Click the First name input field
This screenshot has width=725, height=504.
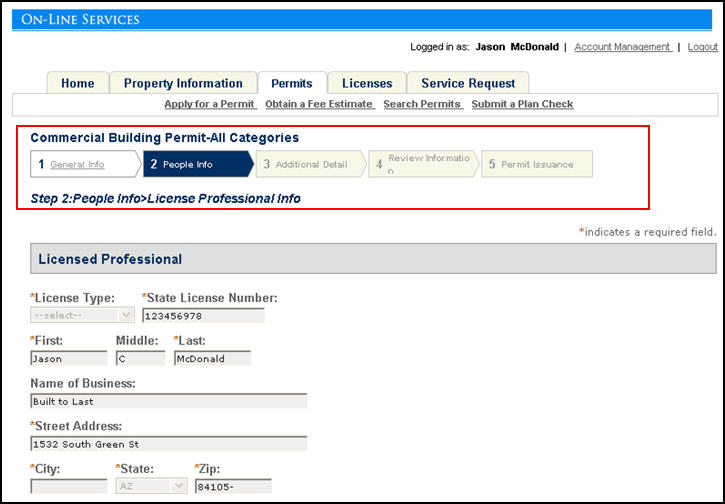point(68,358)
